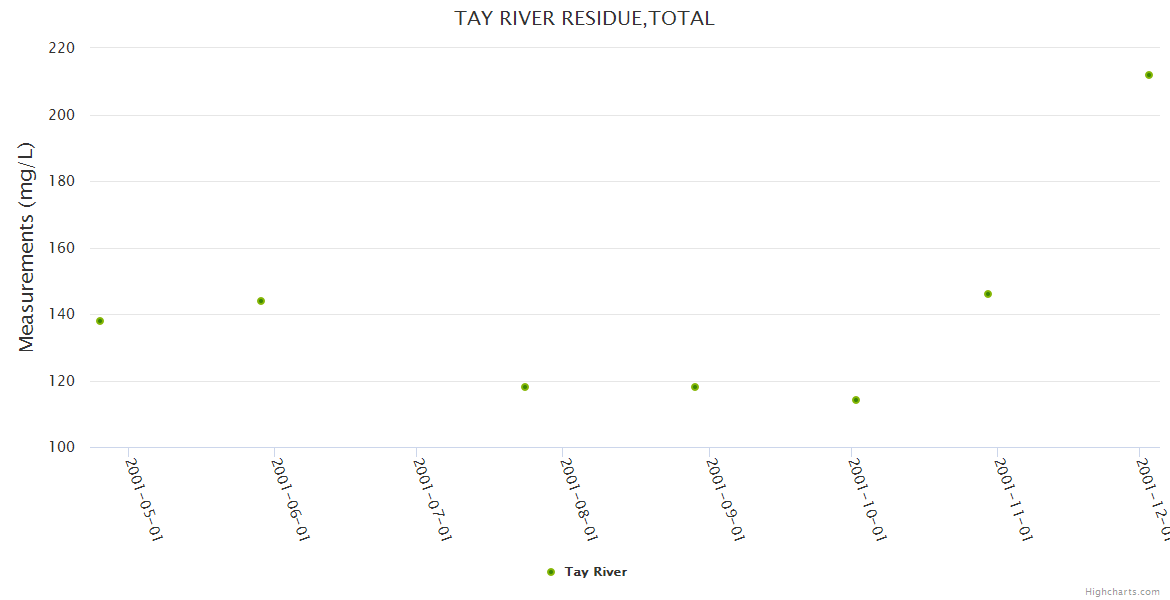Click the data point near 212 mg/L

(x=1149, y=75)
